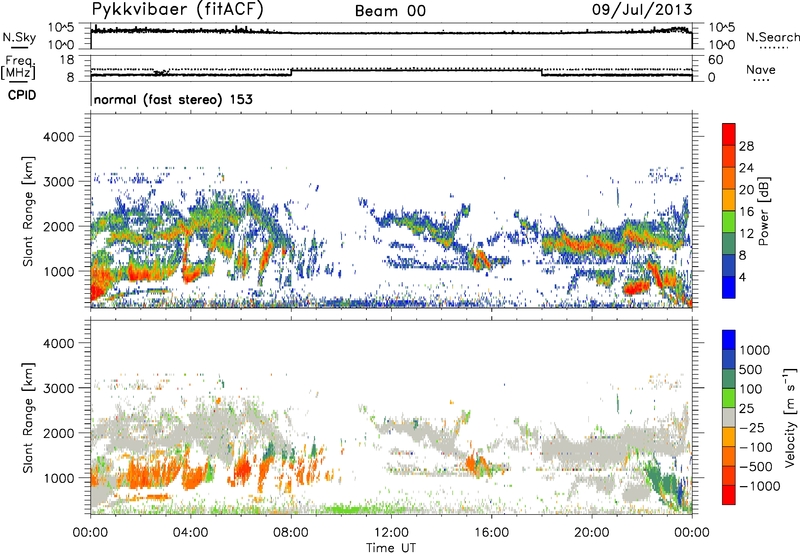Pick the gray segment of Velocity color bar
The width and height of the screenshot is (800, 554).
point(729,417)
